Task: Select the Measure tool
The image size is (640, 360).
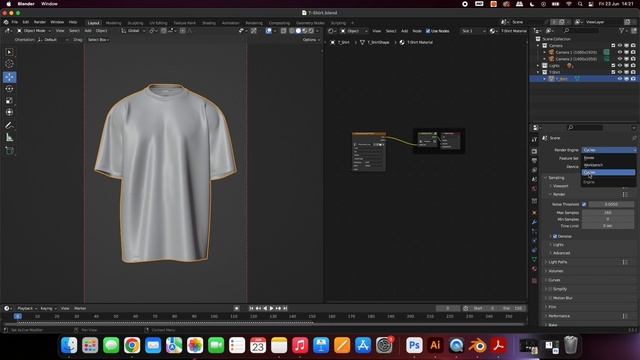Action: (9, 138)
